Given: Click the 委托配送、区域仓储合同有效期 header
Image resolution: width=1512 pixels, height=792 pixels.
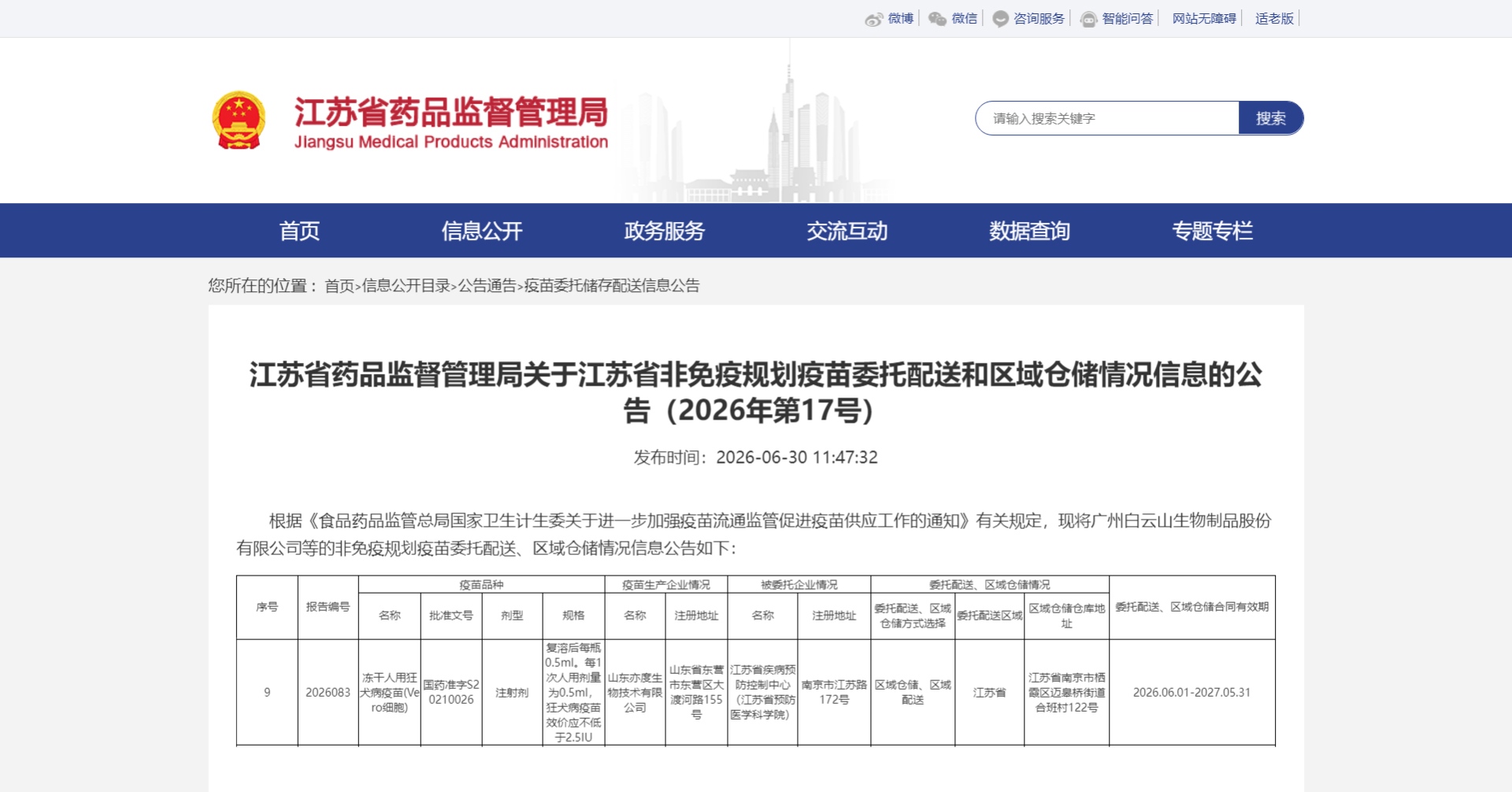Looking at the screenshot, I should (x=1191, y=607).
